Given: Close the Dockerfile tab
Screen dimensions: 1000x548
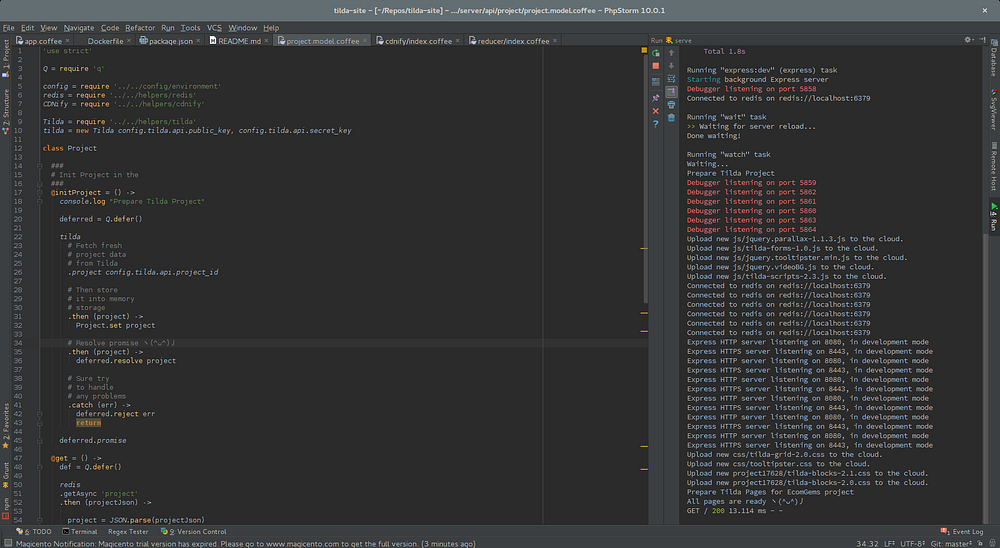Looking at the screenshot, I should (129, 41).
